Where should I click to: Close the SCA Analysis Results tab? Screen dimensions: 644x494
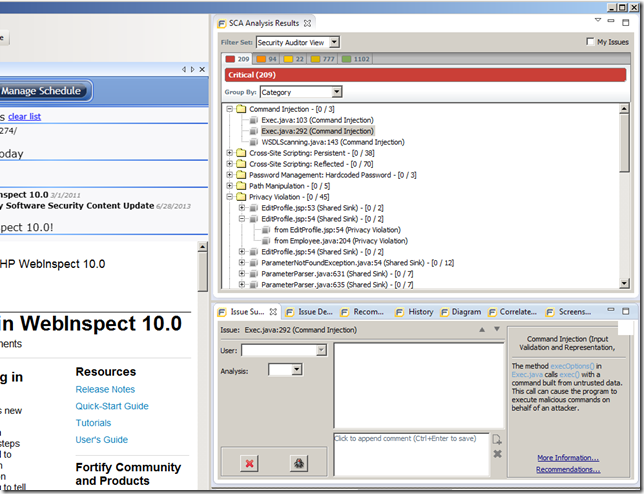tap(307, 23)
